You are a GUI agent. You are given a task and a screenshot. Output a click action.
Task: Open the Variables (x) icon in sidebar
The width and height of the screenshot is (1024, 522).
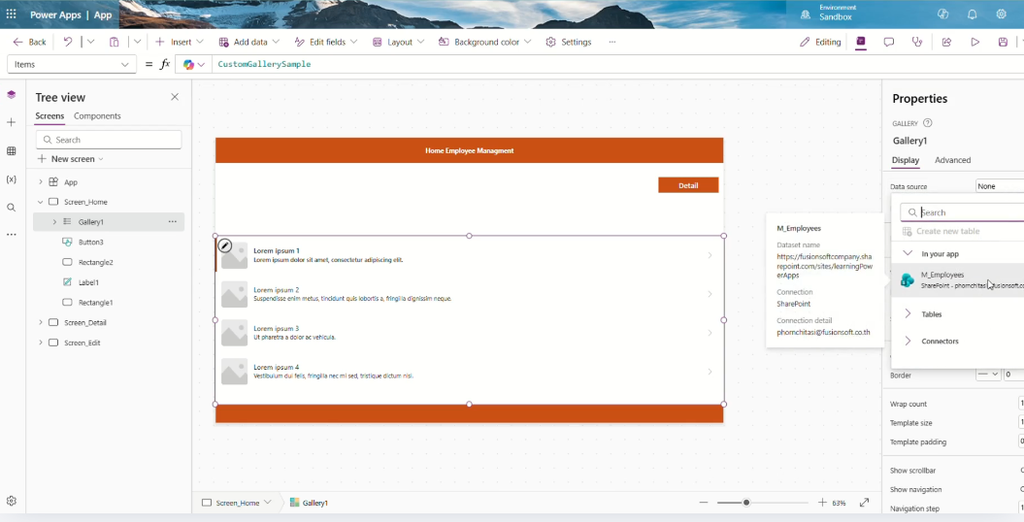(x=11, y=179)
